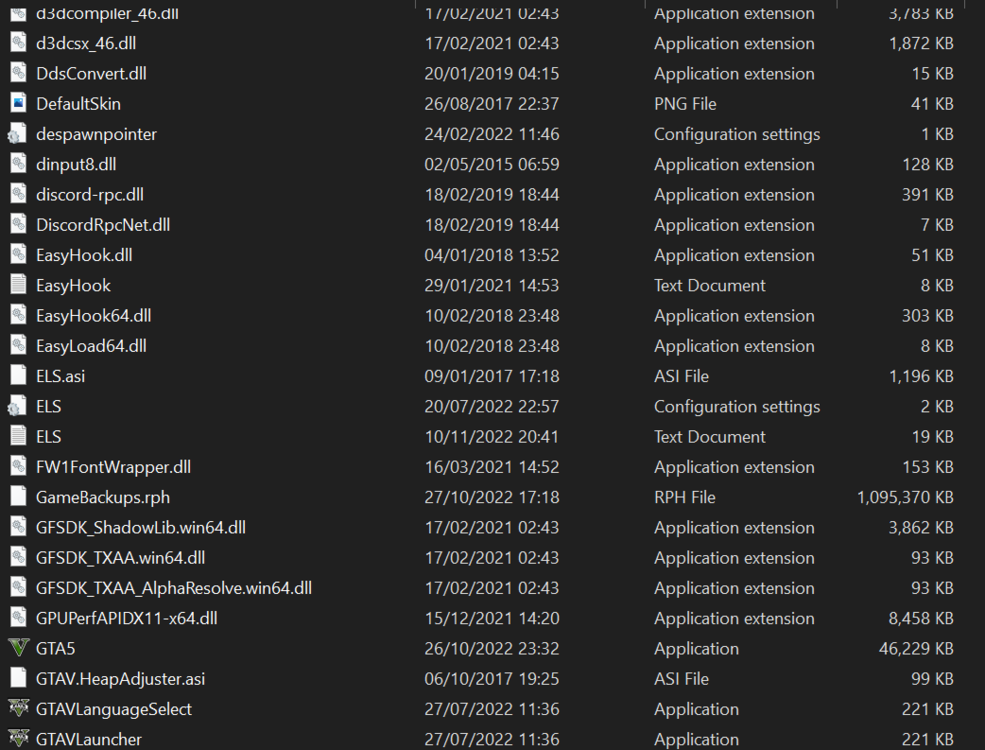
Task: Click the EasyHook64.dll file icon
Action: 18,315
